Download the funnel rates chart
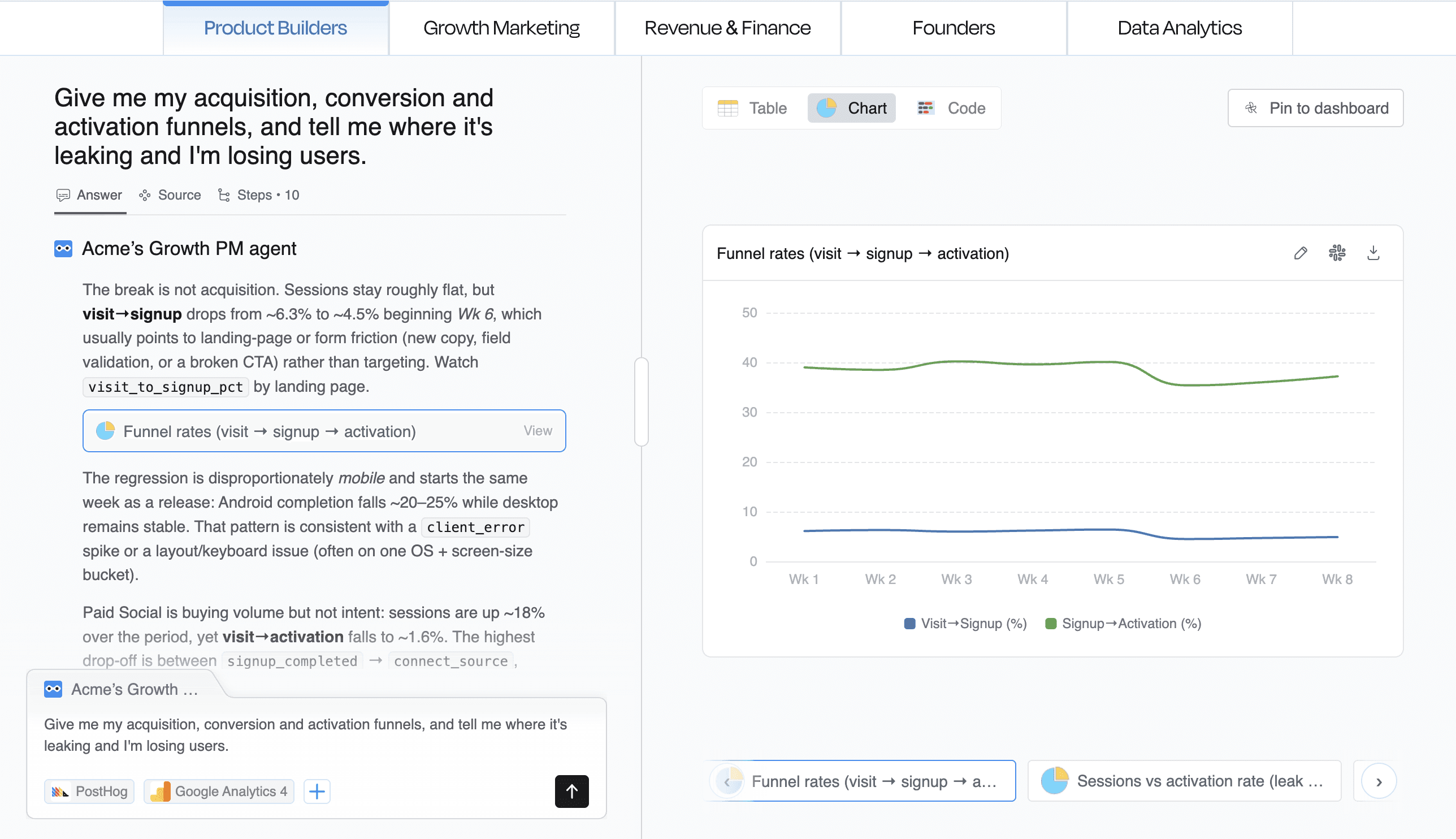1456x839 pixels. (1373, 253)
